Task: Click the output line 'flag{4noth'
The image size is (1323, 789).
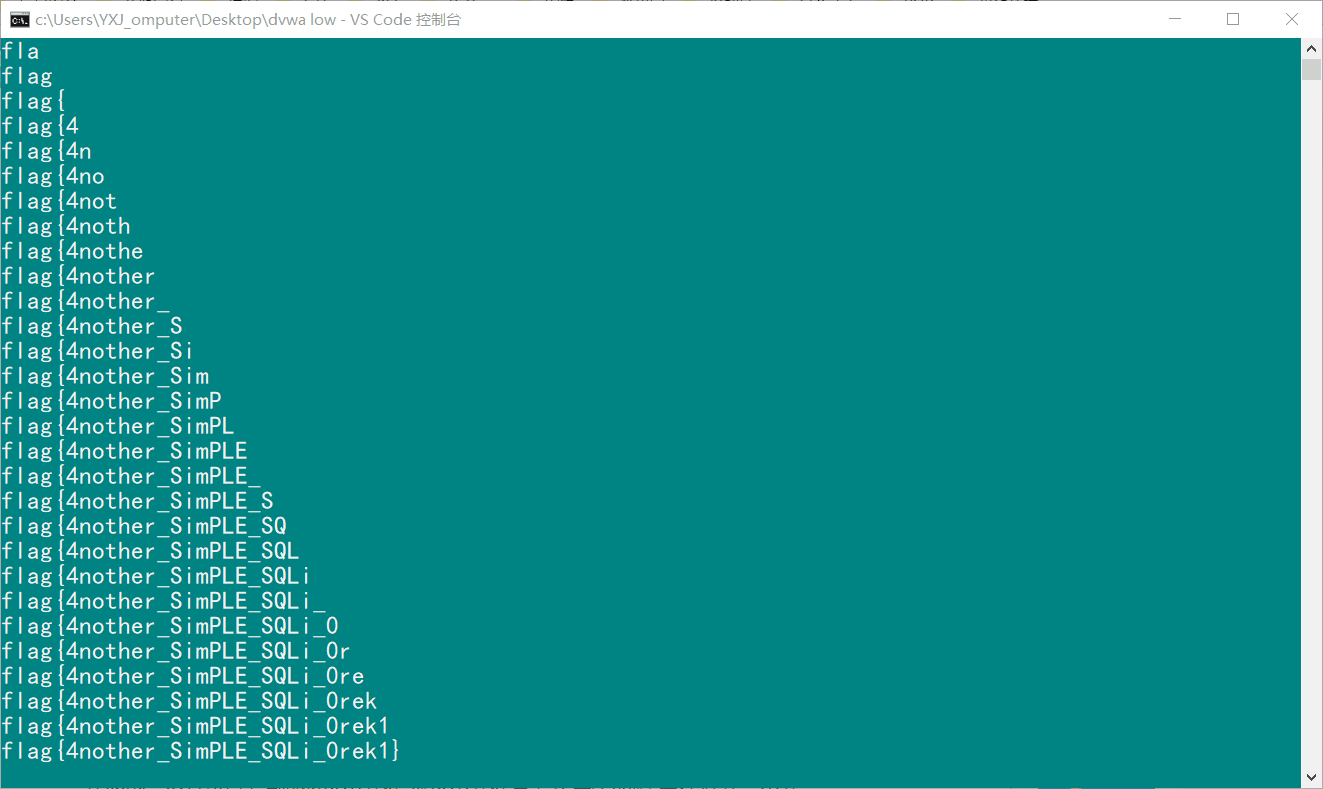Action: (x=66, y=226)
